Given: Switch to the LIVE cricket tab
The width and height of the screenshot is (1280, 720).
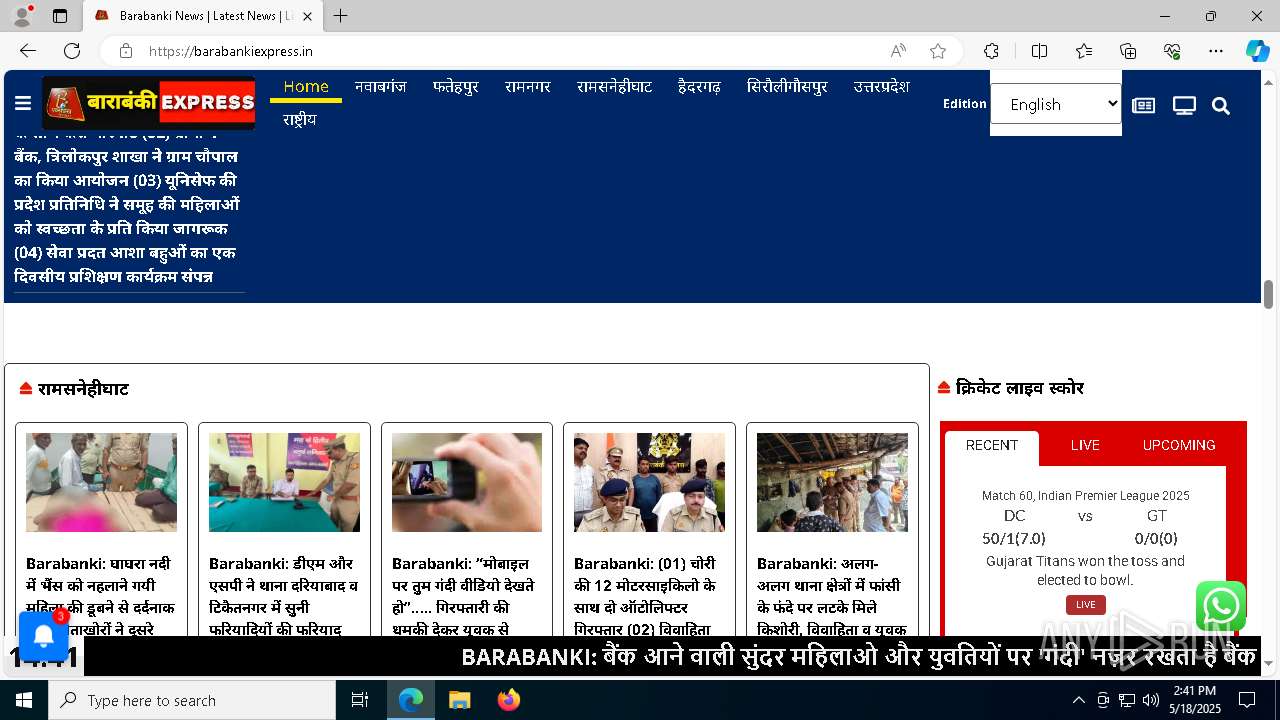Looking at the screenshot, I should point(1085,446).
